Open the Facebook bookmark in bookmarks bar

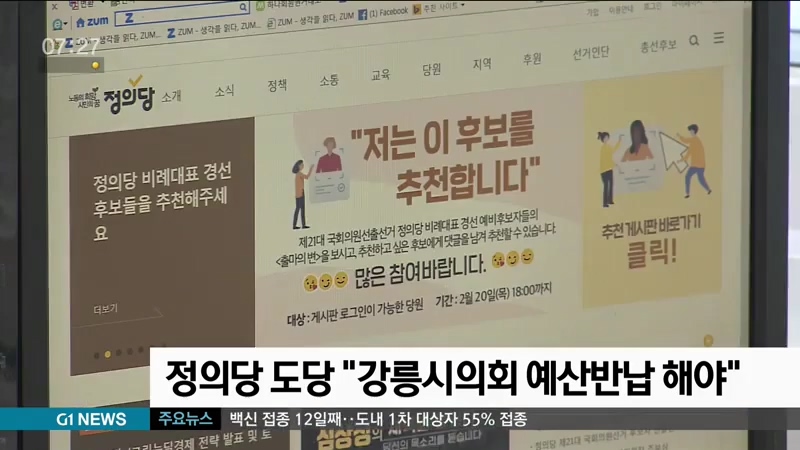tap(387, 12)
